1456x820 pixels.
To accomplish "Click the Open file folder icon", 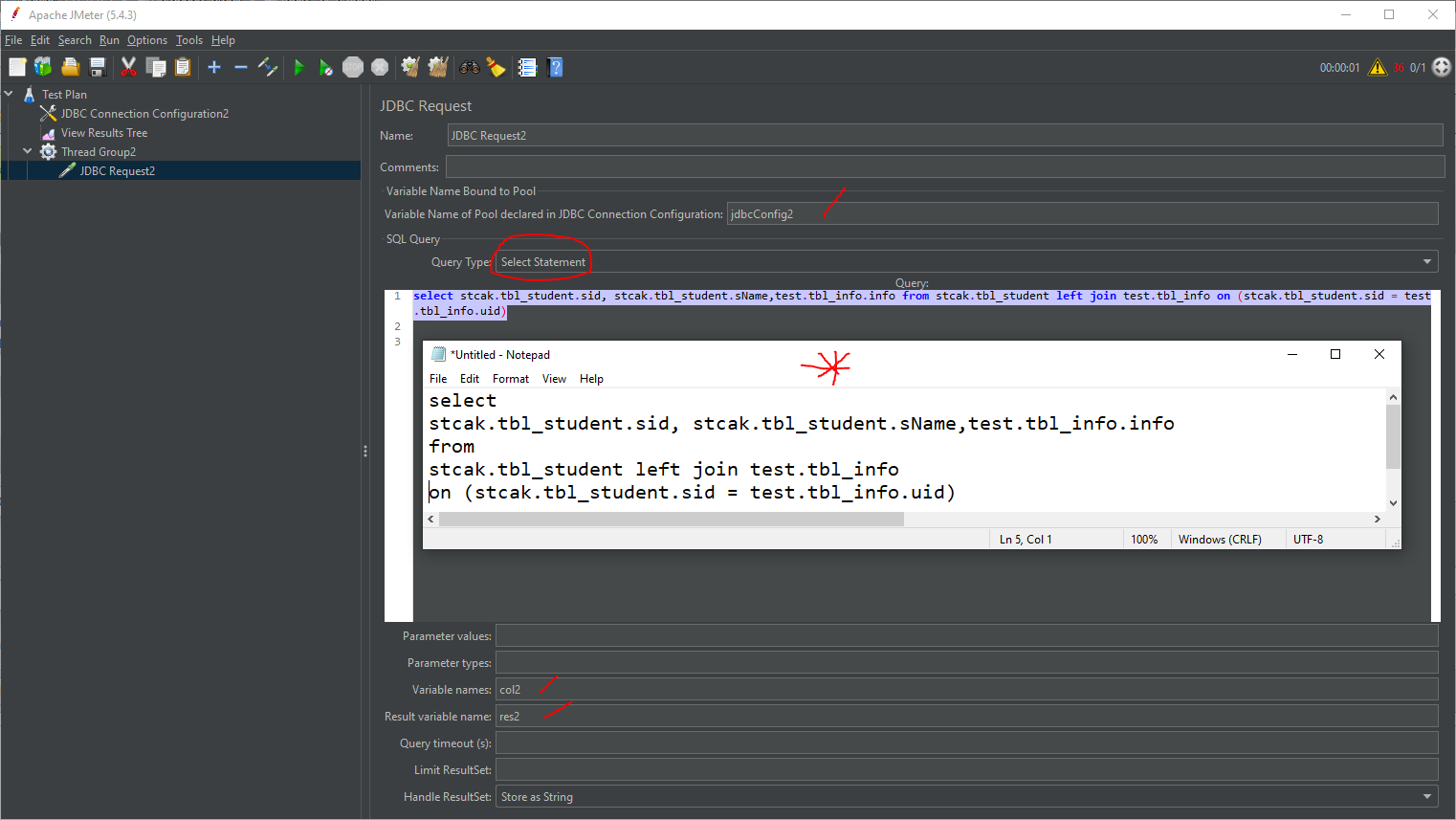I will [x=70, y=67].
